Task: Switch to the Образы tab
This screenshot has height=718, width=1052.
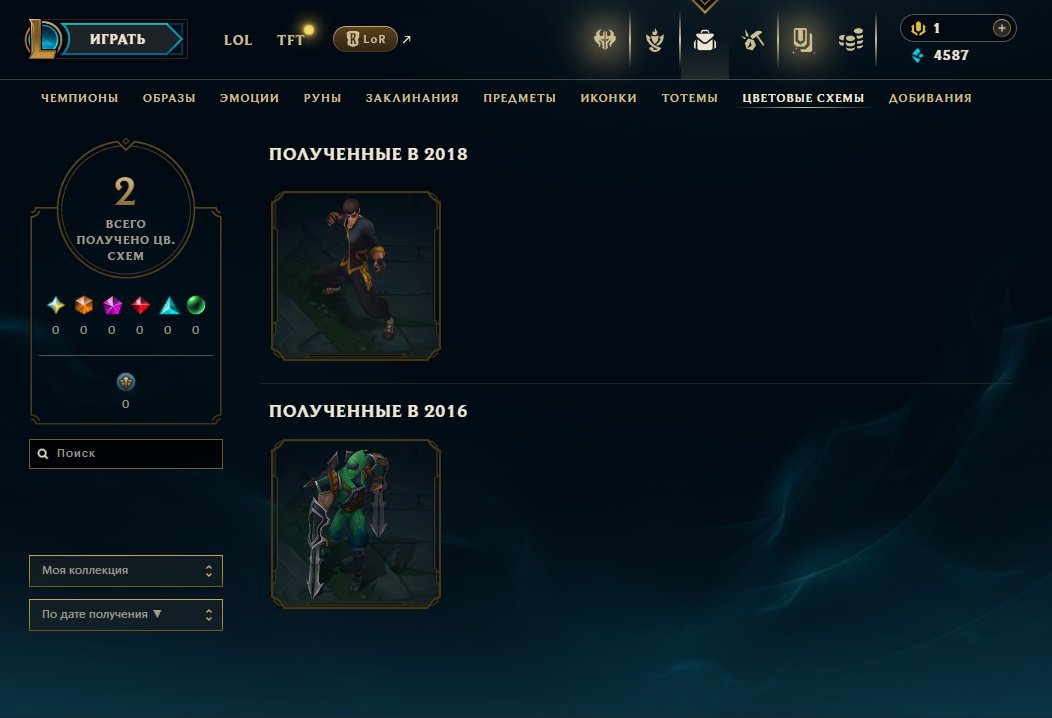Action: tap(169, 98)
